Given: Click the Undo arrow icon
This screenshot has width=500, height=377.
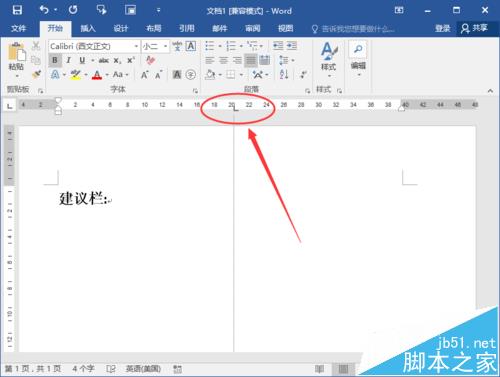Looking at the screenshot, I should click(44, 10).
